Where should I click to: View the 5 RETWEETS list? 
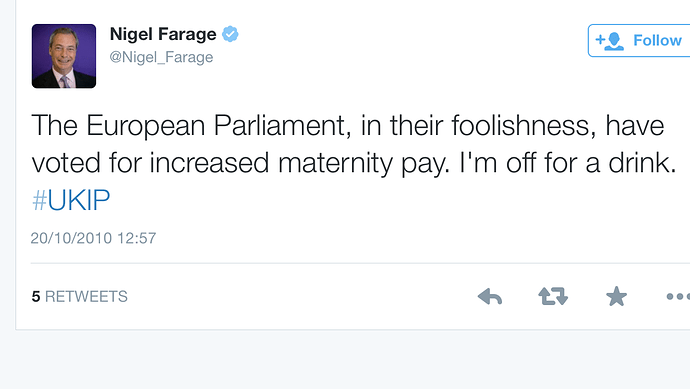click(80, 297)
